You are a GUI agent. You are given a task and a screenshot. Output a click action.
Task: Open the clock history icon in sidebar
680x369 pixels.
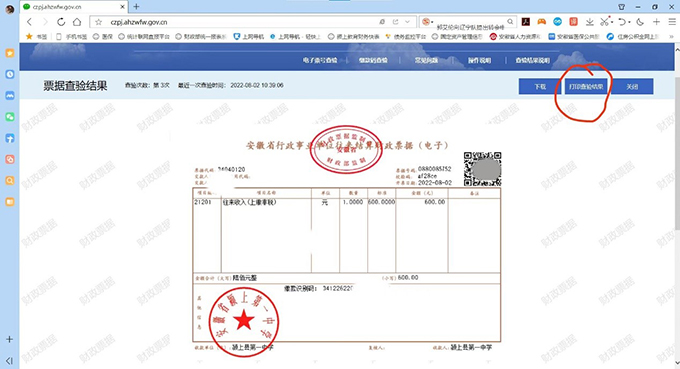click(x=10, y=74)
